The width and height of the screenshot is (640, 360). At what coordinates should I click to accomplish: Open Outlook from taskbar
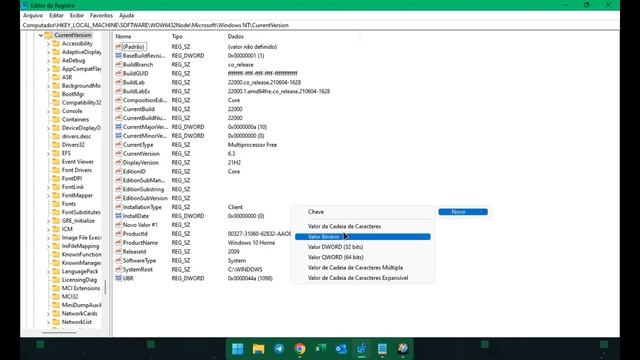click(341, 349)
